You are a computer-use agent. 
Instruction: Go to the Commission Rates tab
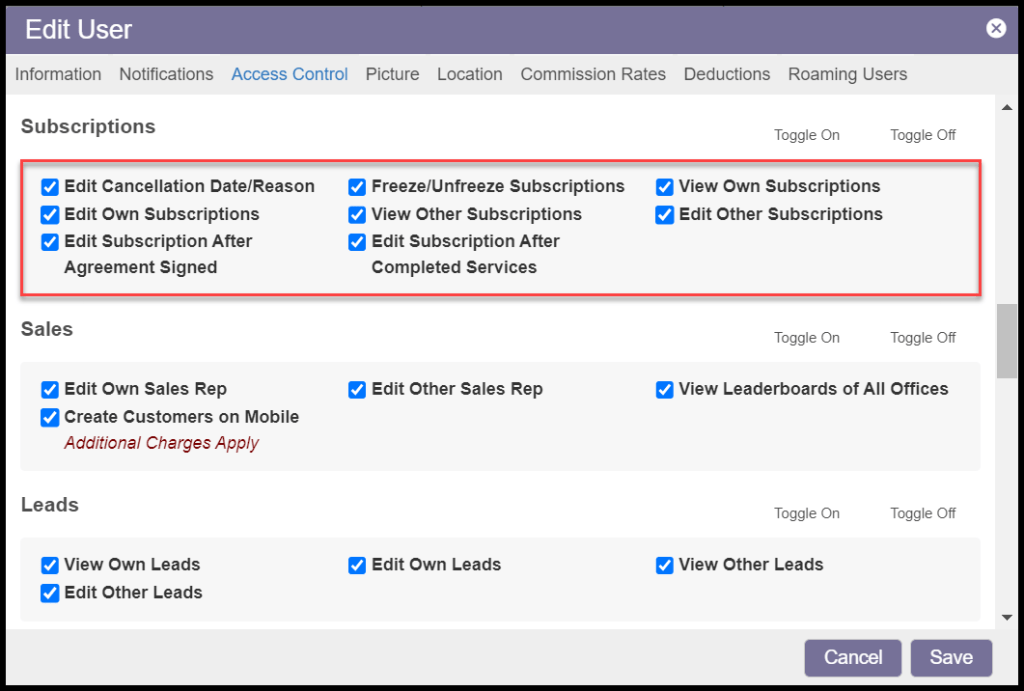[x=593, y=74]
